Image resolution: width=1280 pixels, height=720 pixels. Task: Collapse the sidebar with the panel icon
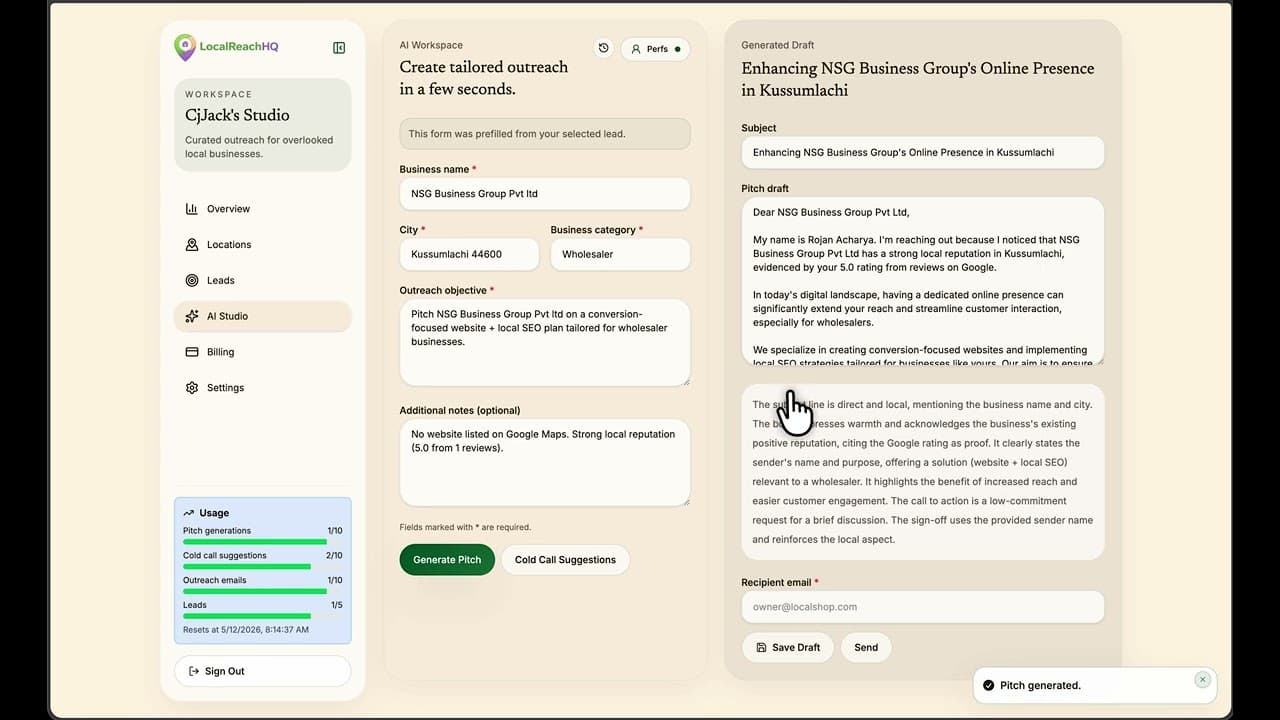pos(339,47)
